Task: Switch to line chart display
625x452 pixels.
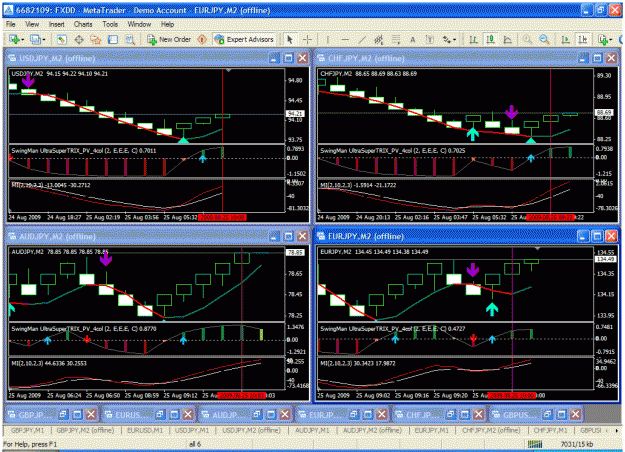Action: pyautogui.click(x=508, y=39)
